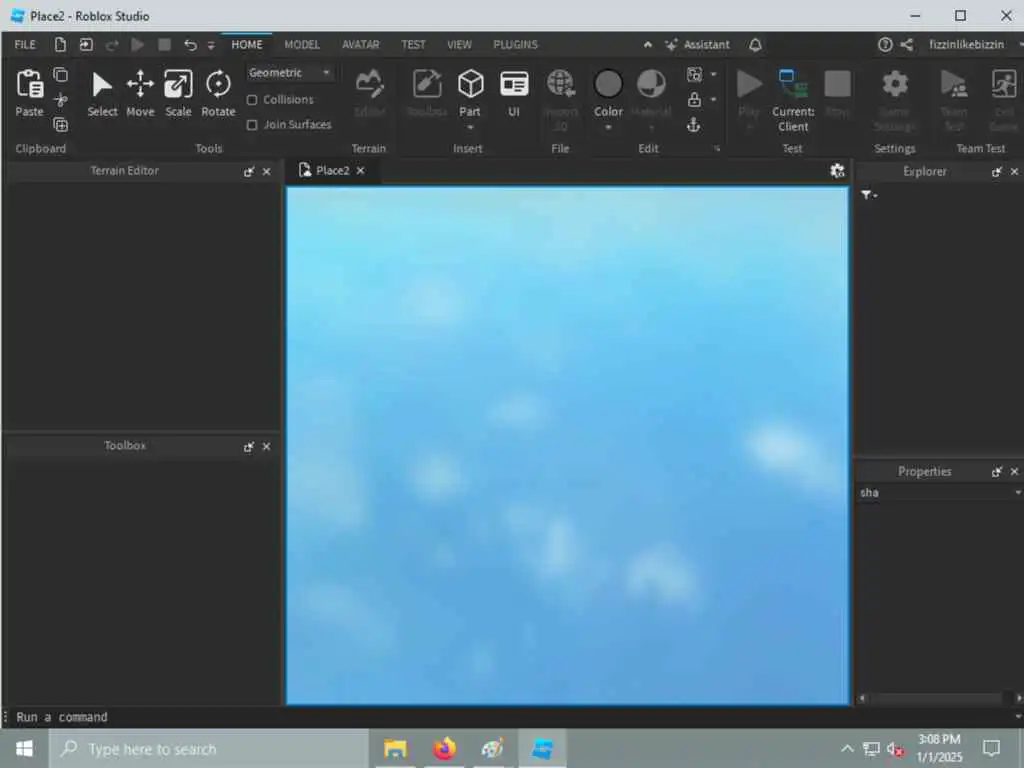Screen dimensions: 1024x768
Task: Undock the Explorer panel
Action: [996, 172]
